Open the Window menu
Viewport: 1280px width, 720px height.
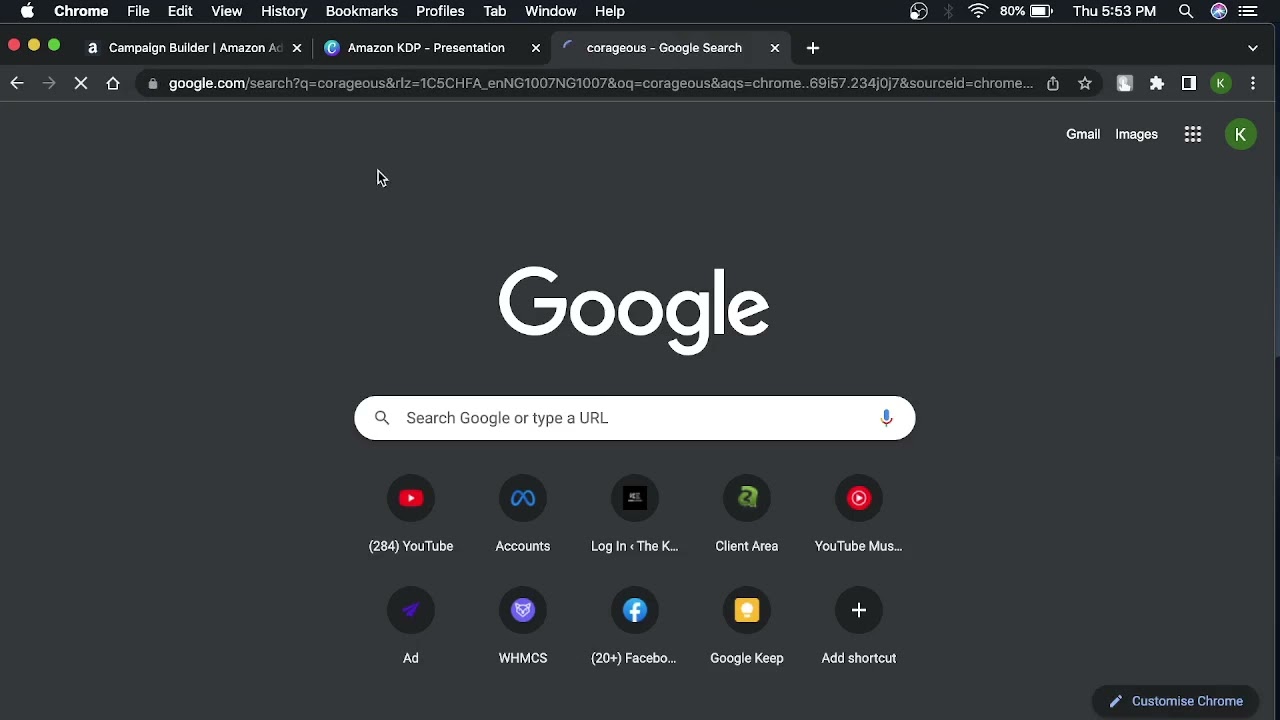[551, 11]
